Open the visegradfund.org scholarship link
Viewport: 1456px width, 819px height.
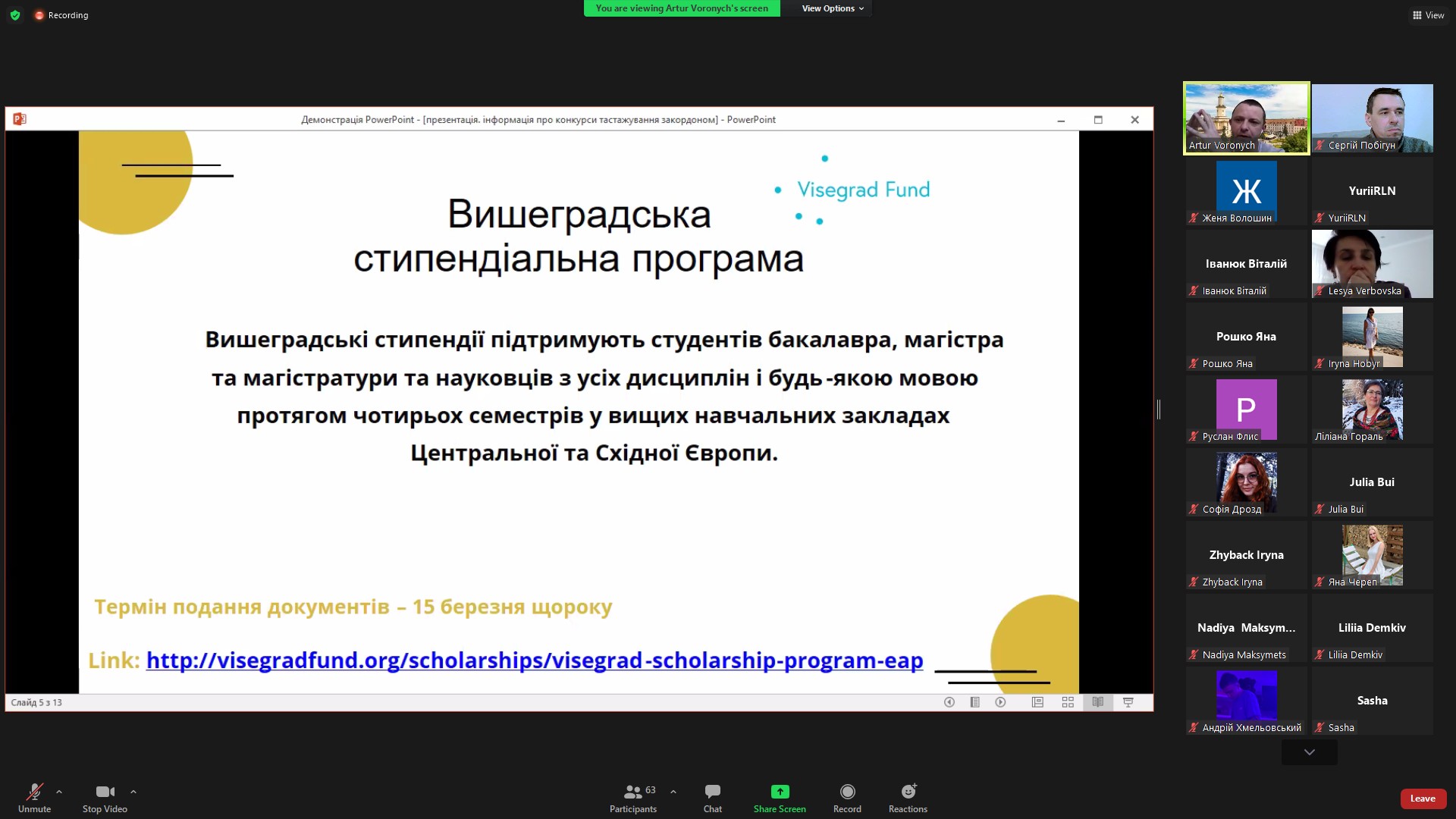click(x=533, y=660)
